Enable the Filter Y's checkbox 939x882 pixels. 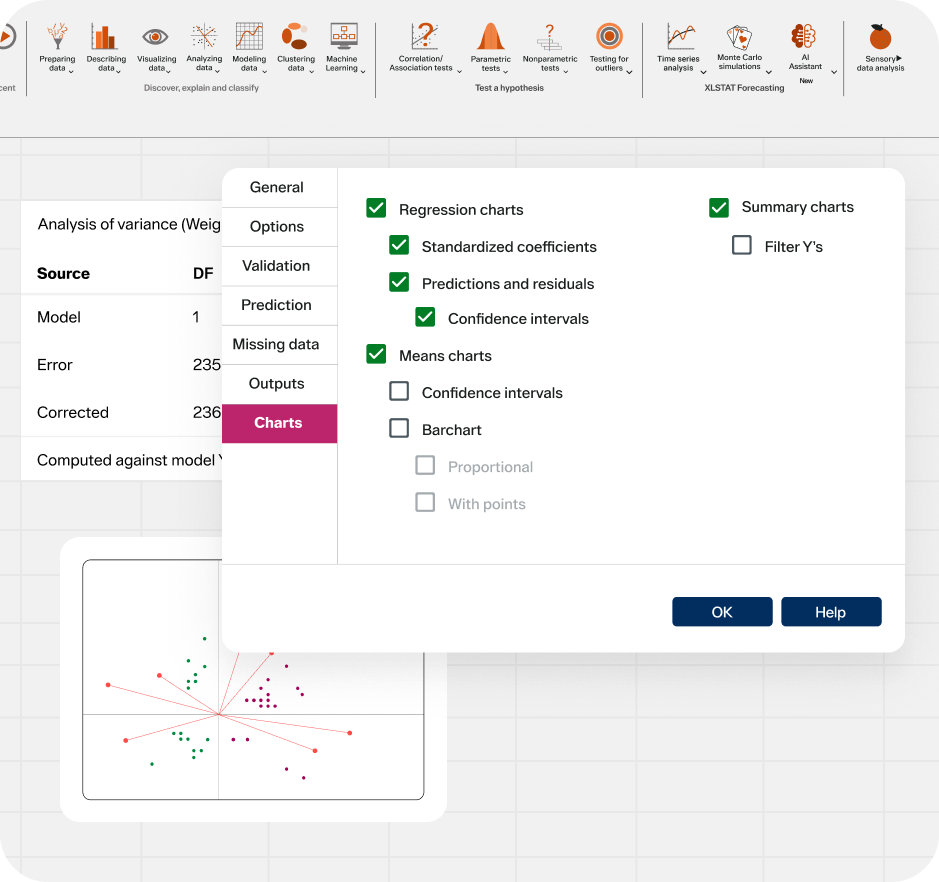742,245
